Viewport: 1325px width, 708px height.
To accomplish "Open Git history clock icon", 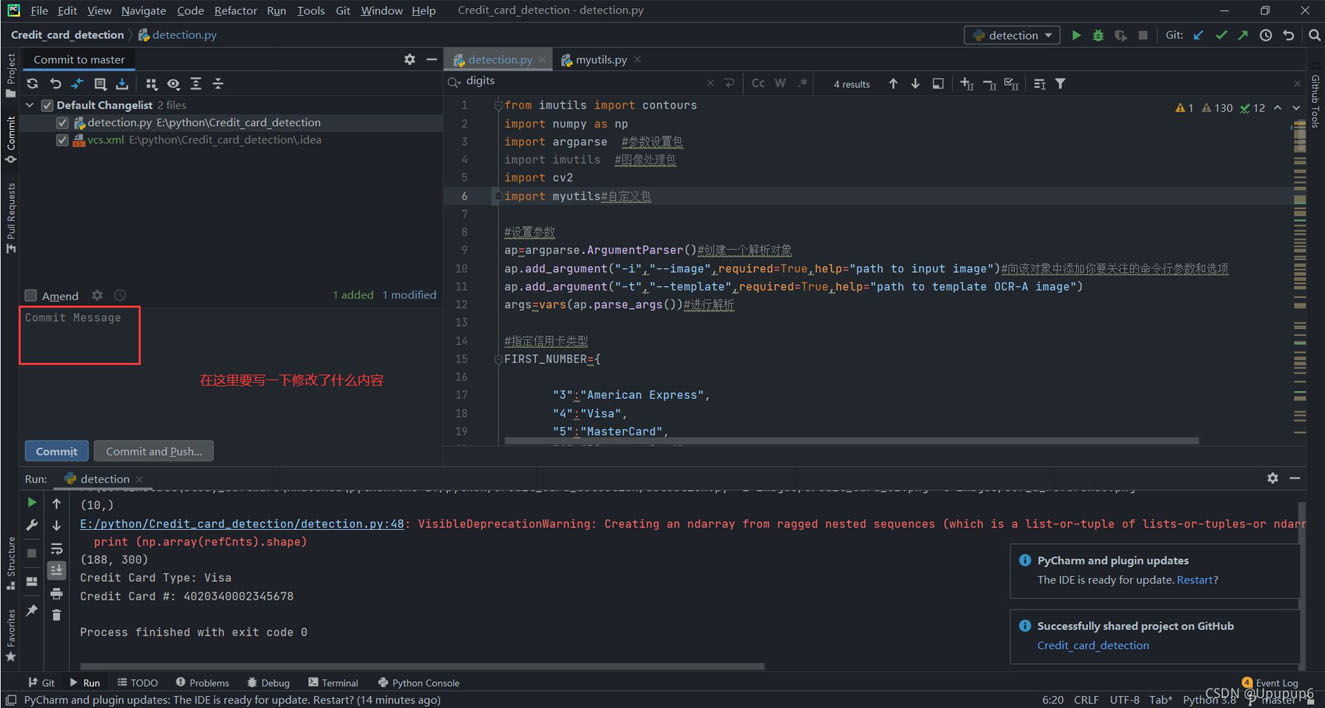I will (1266, 35).
